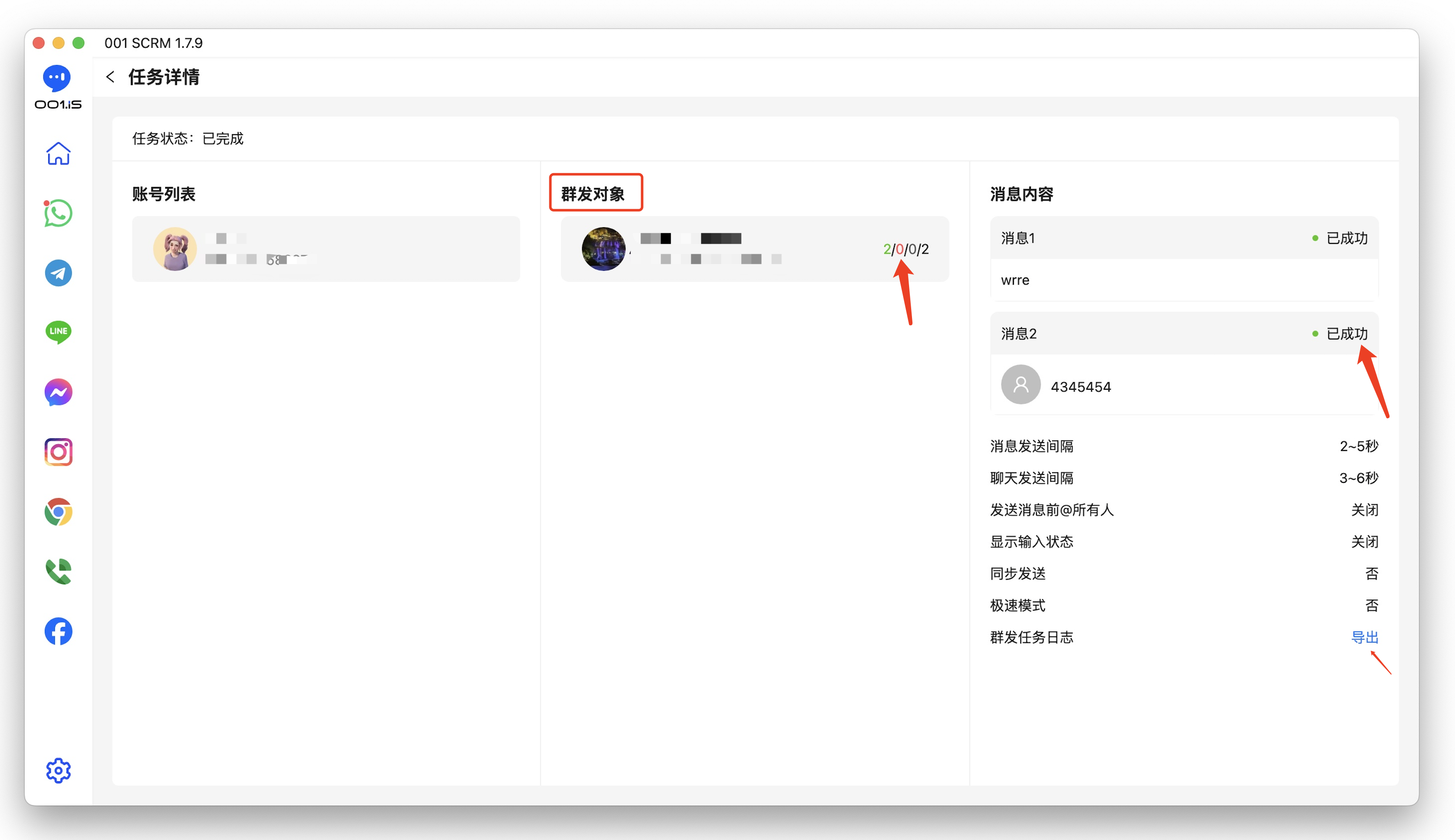1455x840 pixels.
Task: Open the settings panel via gear icon
Action: click(x=57, y=770)
